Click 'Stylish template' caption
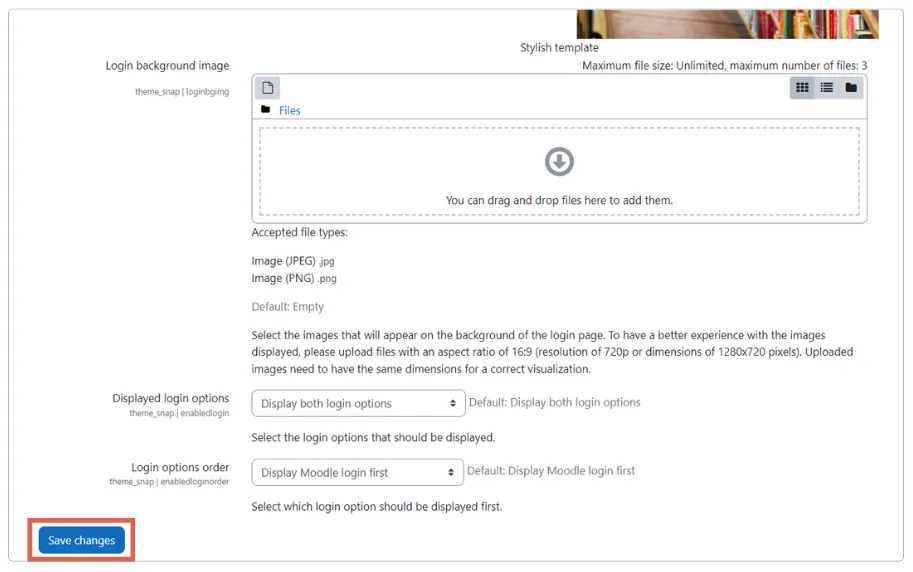913x572 pixels. coord(559,48)
